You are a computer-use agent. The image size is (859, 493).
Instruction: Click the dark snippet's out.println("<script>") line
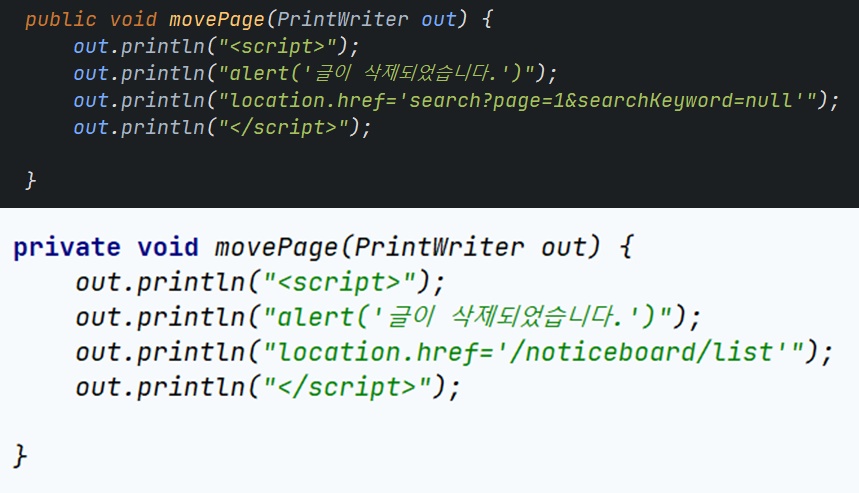tap(216, 47)
